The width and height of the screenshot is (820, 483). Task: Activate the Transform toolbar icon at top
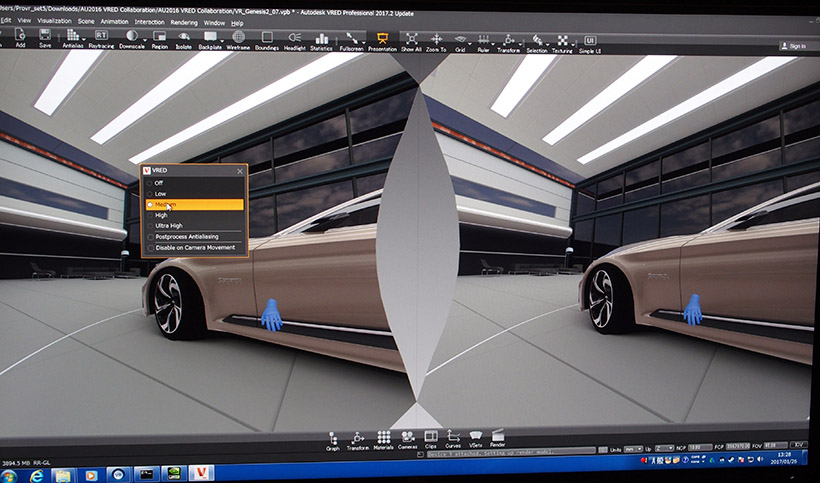click(508, 40)
